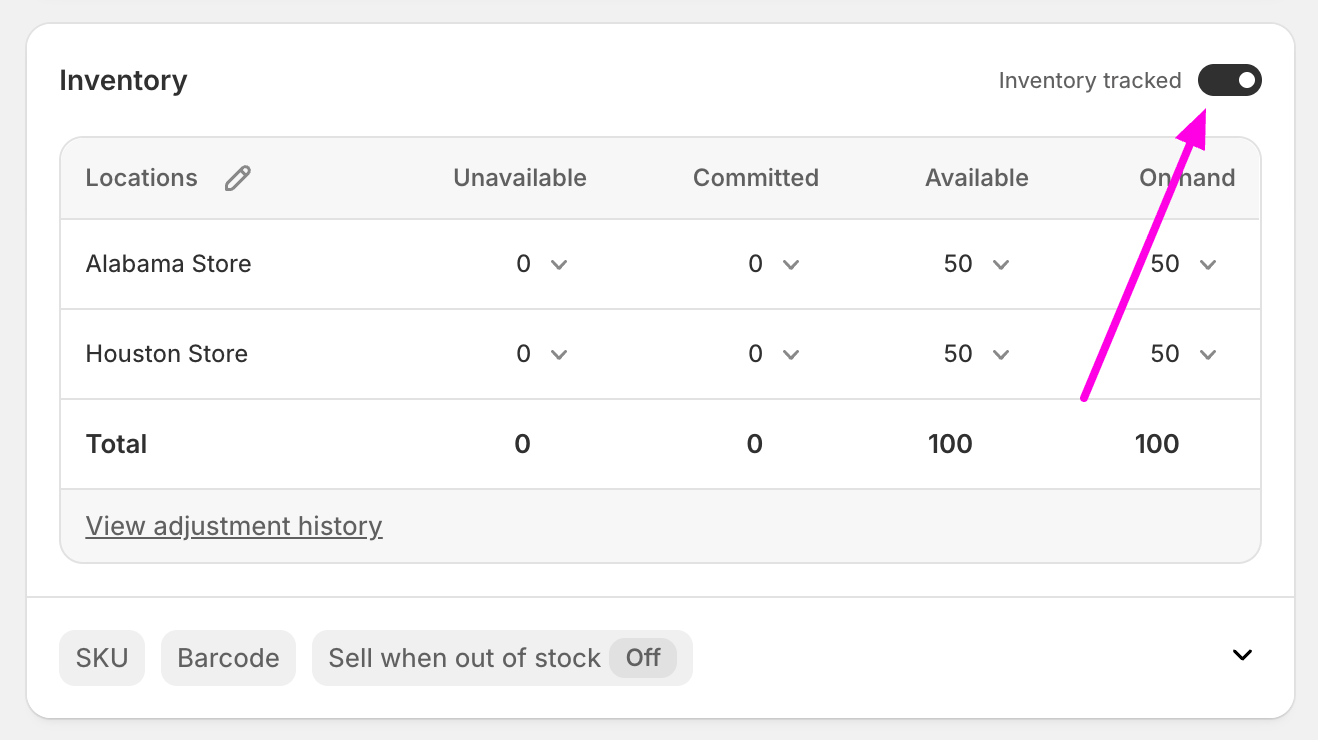Click the Inventory section heading
Viewport: 1318px width, 740px height.
[123, 80]
